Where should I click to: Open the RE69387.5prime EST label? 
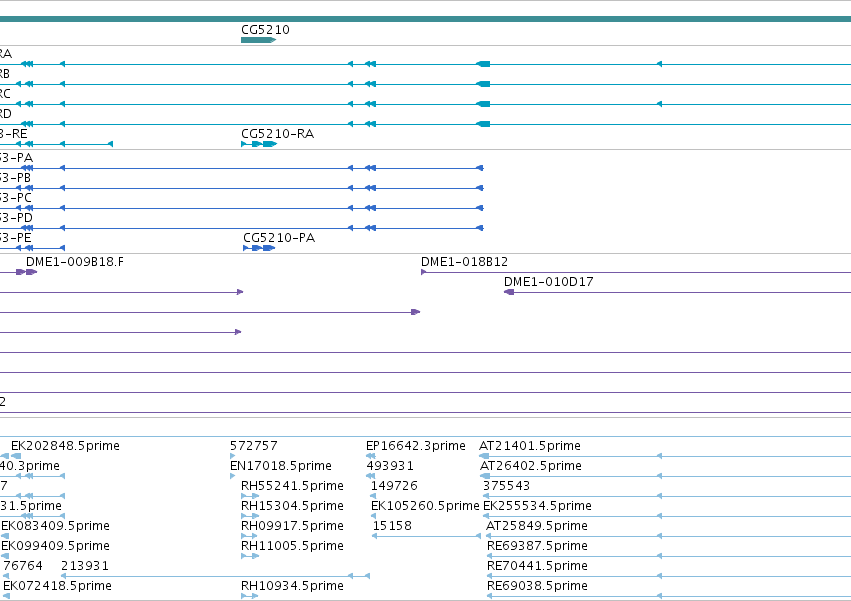(537, 546)
